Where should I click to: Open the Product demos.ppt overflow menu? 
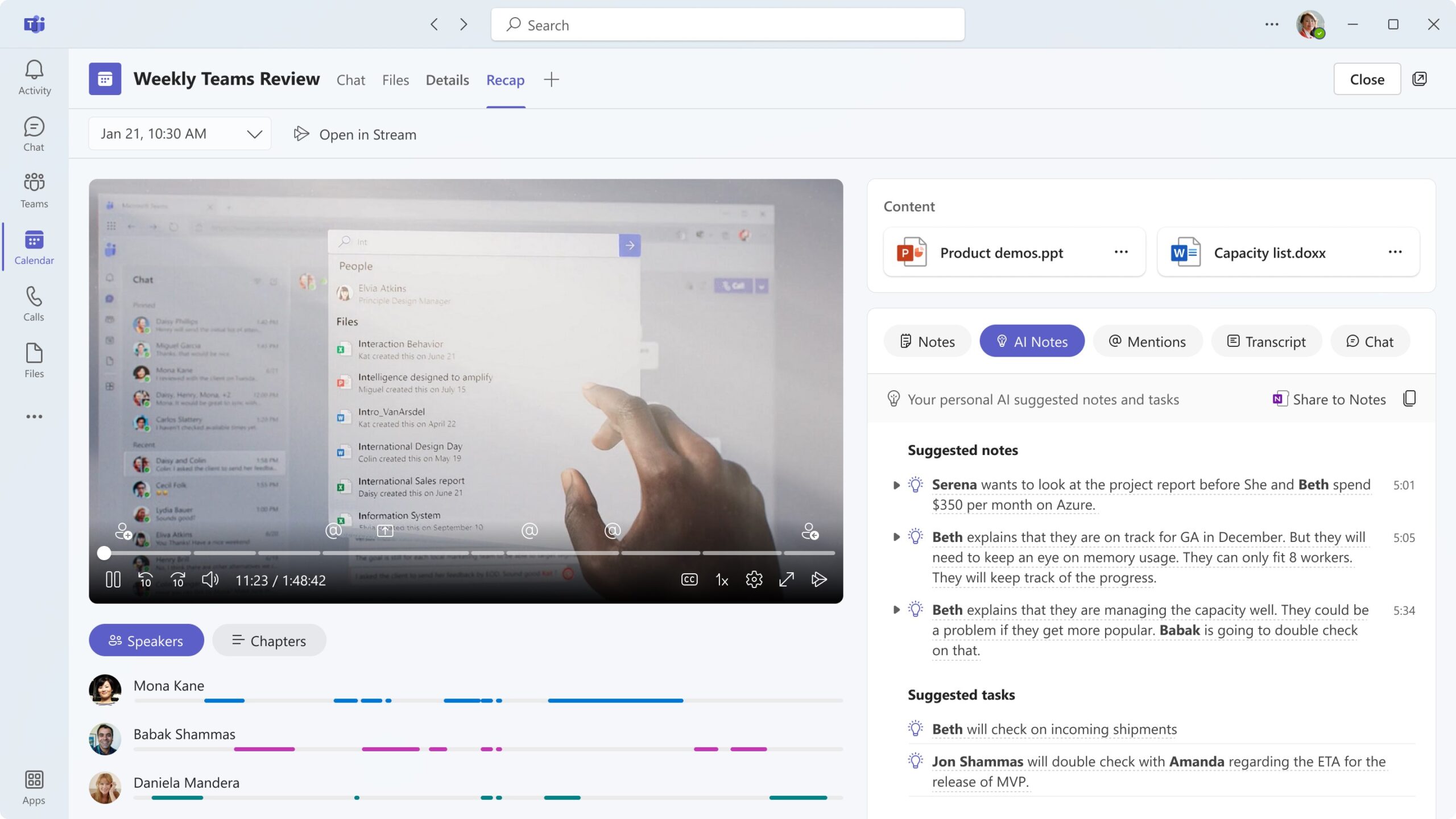(1122, 252)
